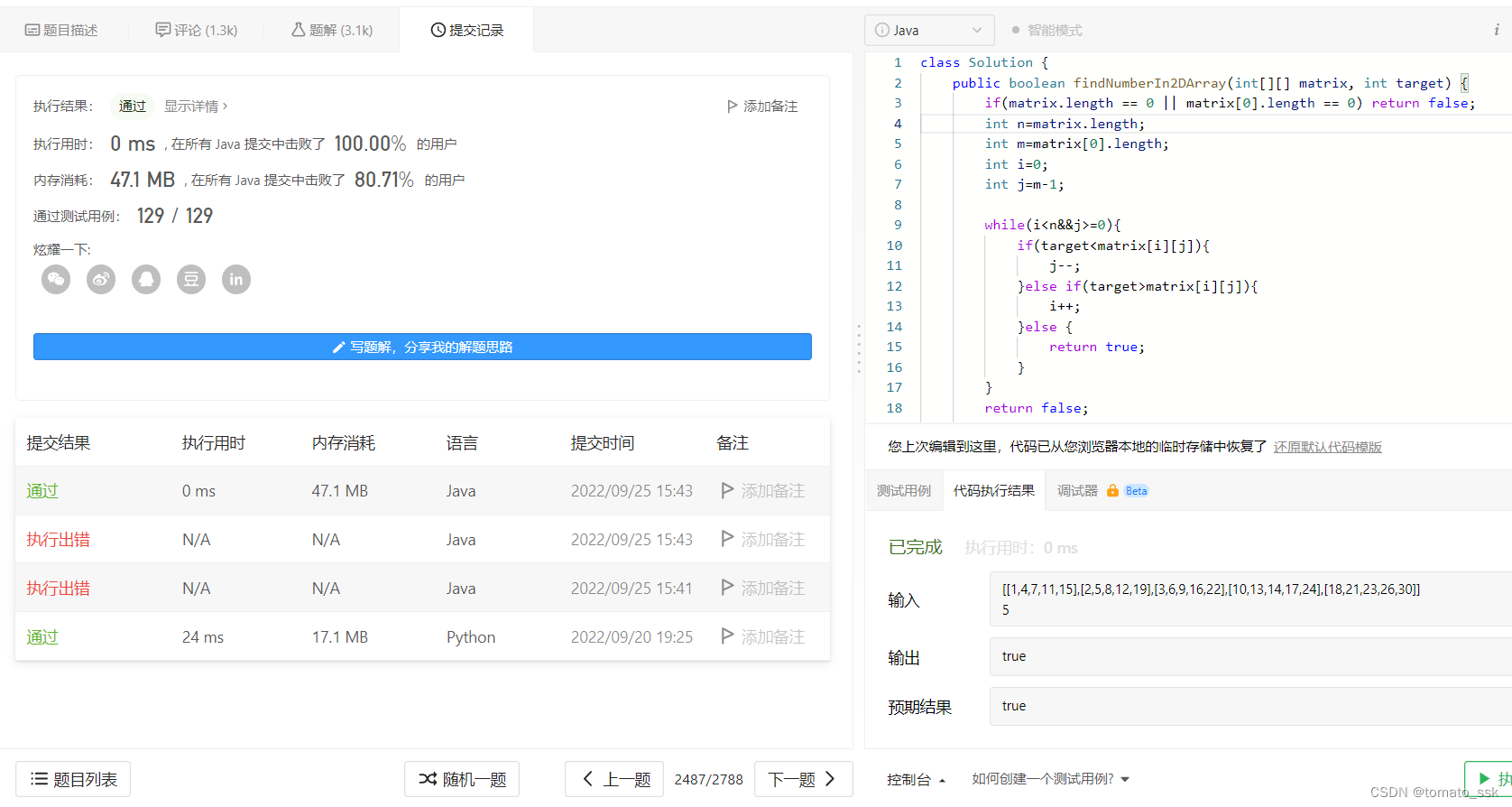Click the 输出 output field showing true

(1250, 656)
